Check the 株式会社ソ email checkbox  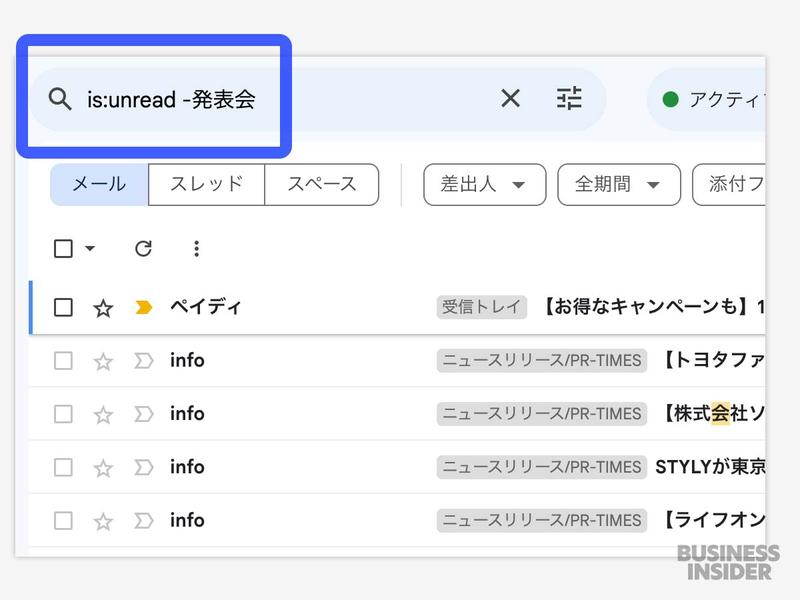click(x=63, y=414)
